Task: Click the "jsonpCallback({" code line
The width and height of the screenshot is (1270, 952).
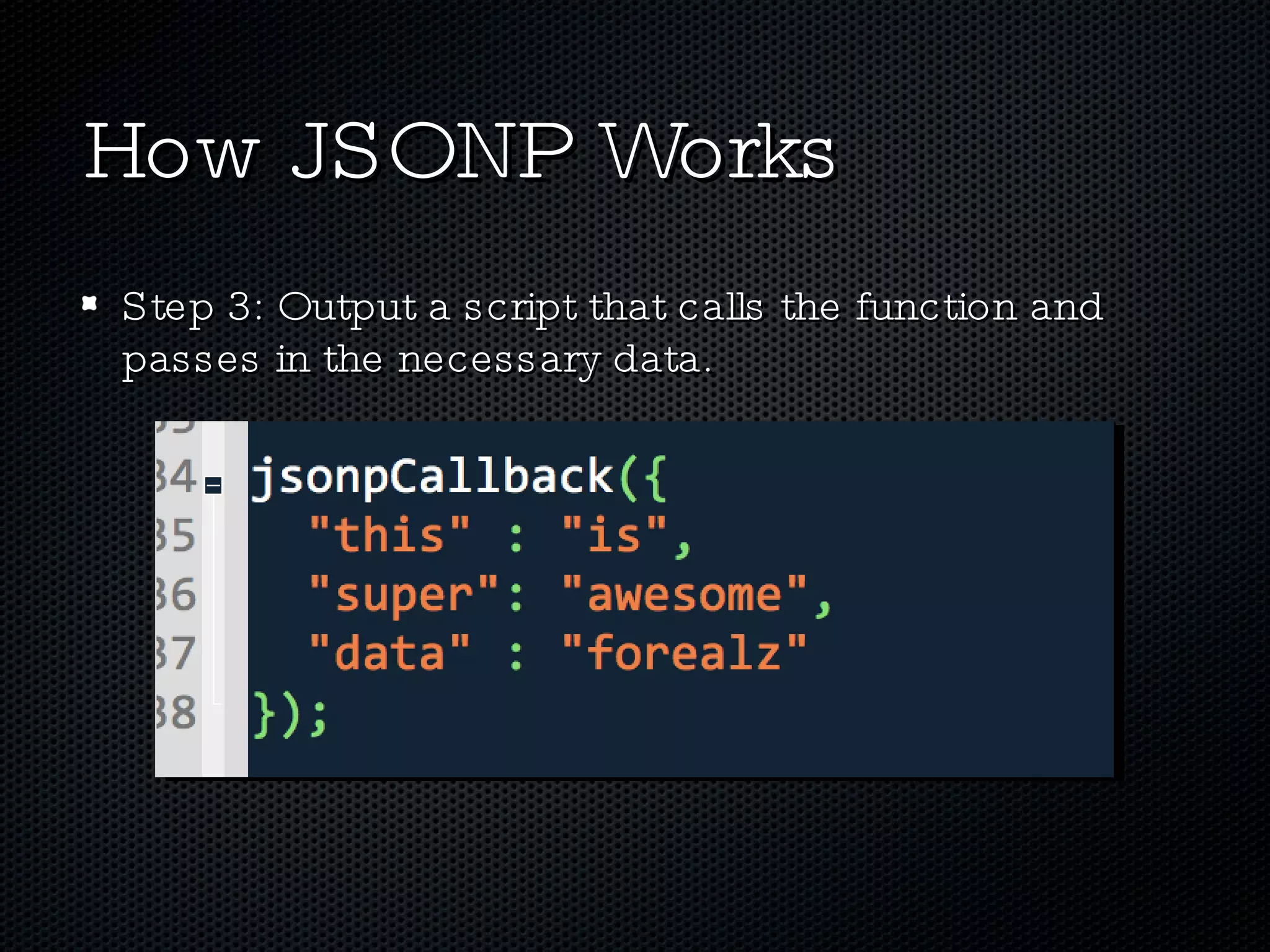Action: coord(458,478)
